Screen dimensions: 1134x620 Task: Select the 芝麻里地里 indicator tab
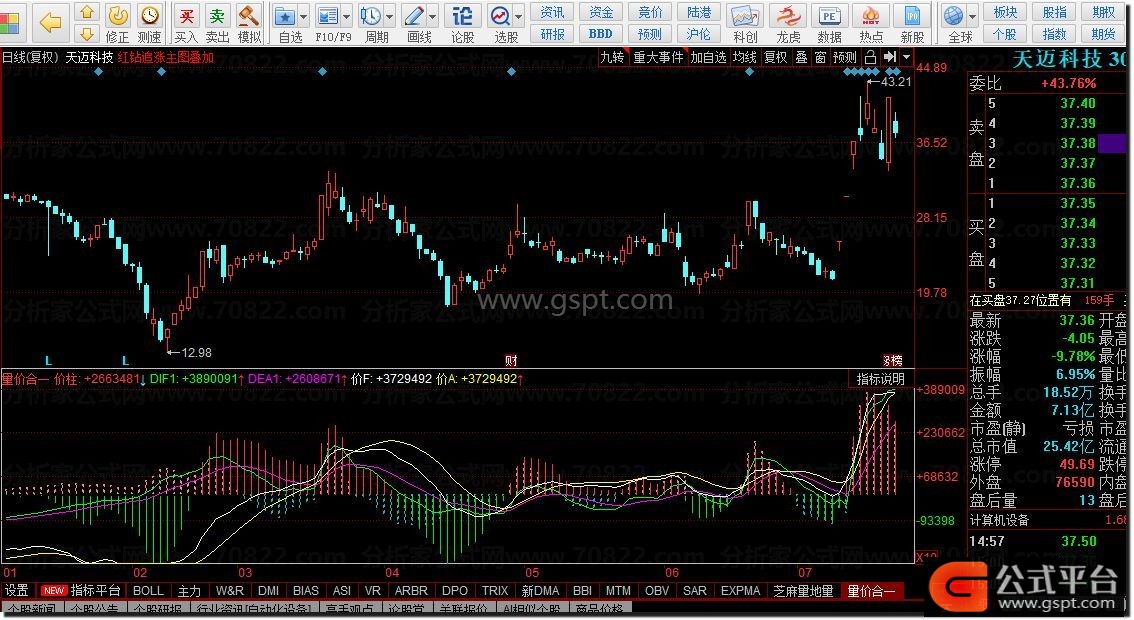[803, 591]
